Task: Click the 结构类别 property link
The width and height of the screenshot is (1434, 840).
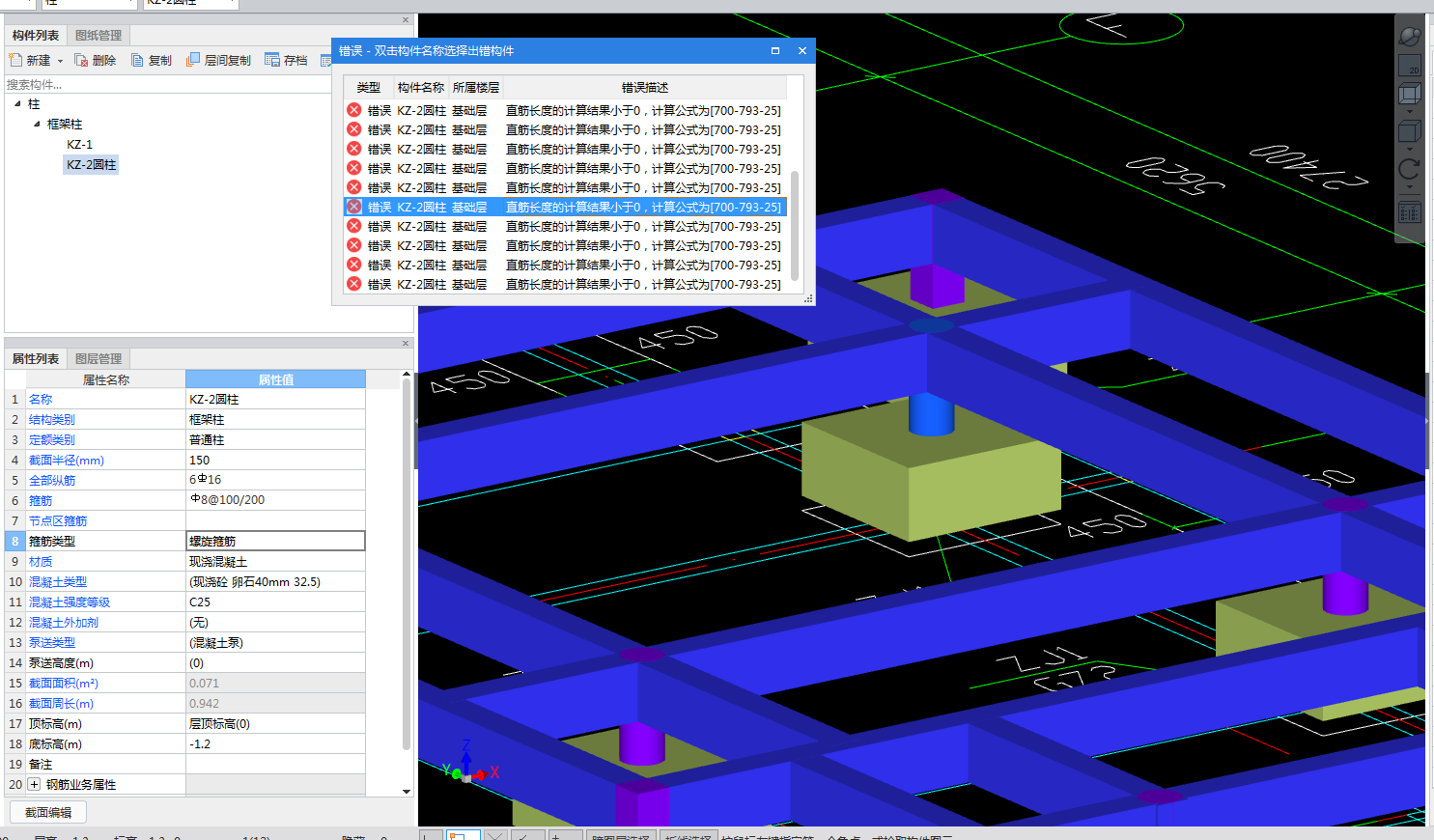Action: 52,420
